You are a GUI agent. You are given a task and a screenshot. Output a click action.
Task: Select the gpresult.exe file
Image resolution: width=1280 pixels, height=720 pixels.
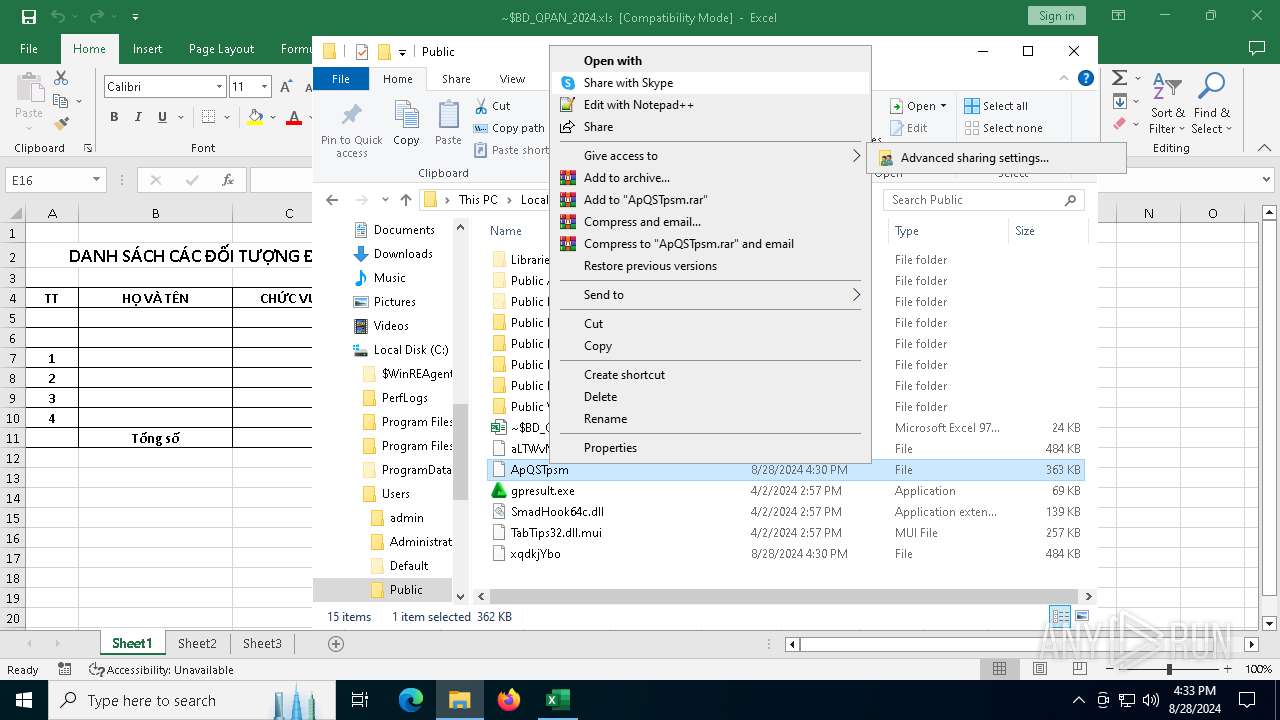point(542,491)
